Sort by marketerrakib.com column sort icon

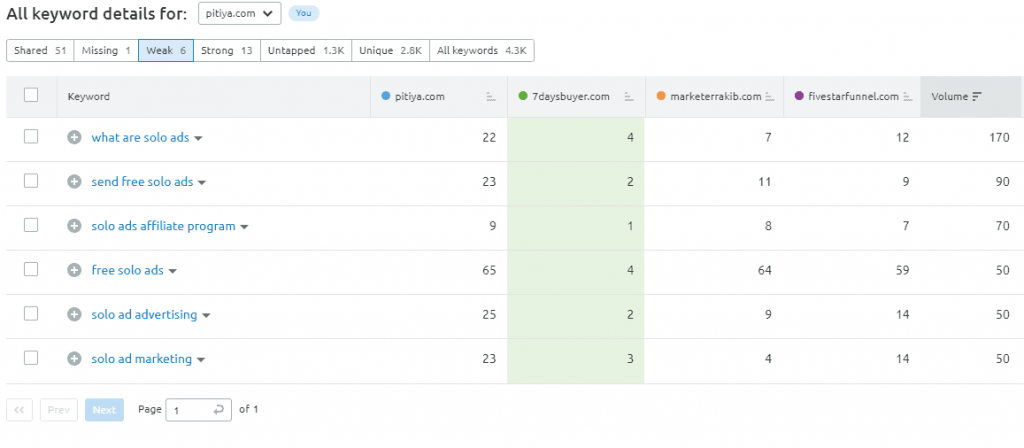769,97
